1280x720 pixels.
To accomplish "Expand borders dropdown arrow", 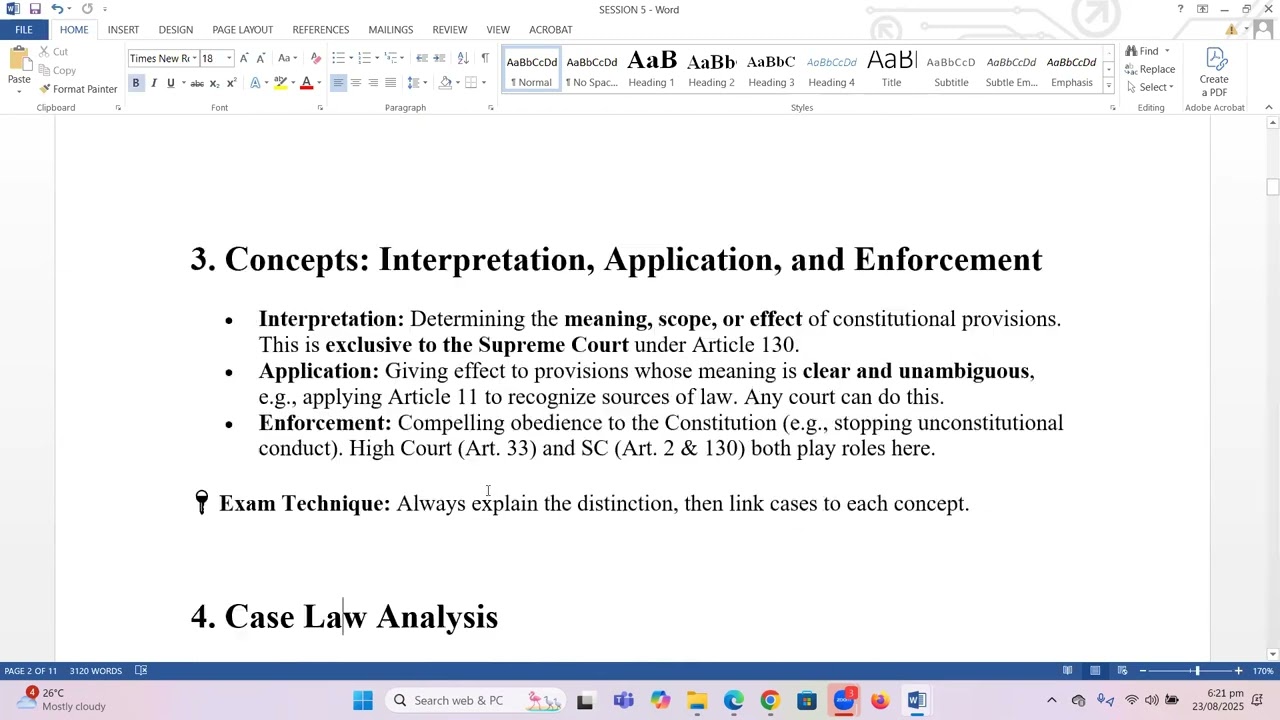I will [x=482, y=83].
